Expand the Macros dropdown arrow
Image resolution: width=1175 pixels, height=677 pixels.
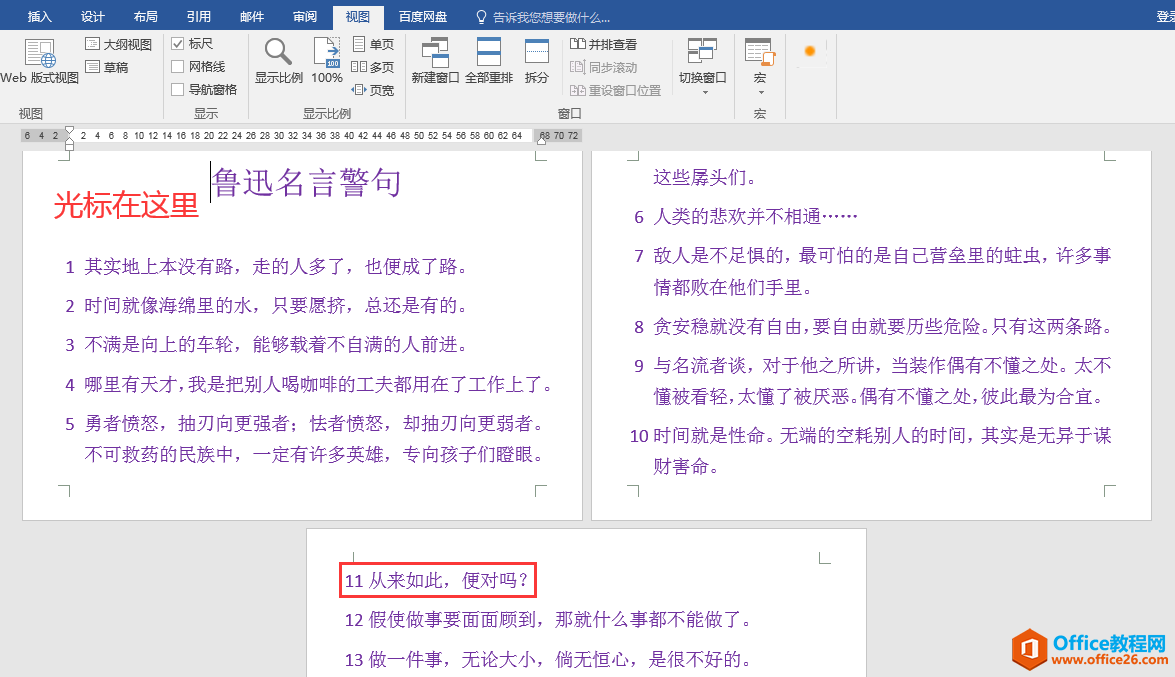[x=761, y=93]
